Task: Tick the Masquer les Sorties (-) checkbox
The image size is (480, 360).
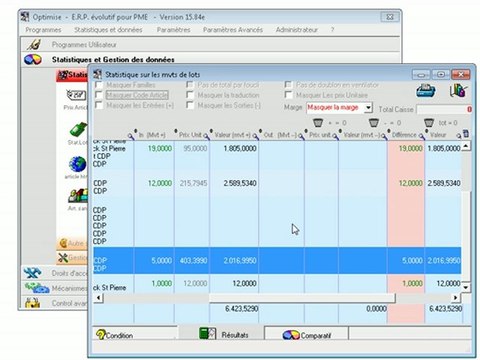Action: coord(190,105)
